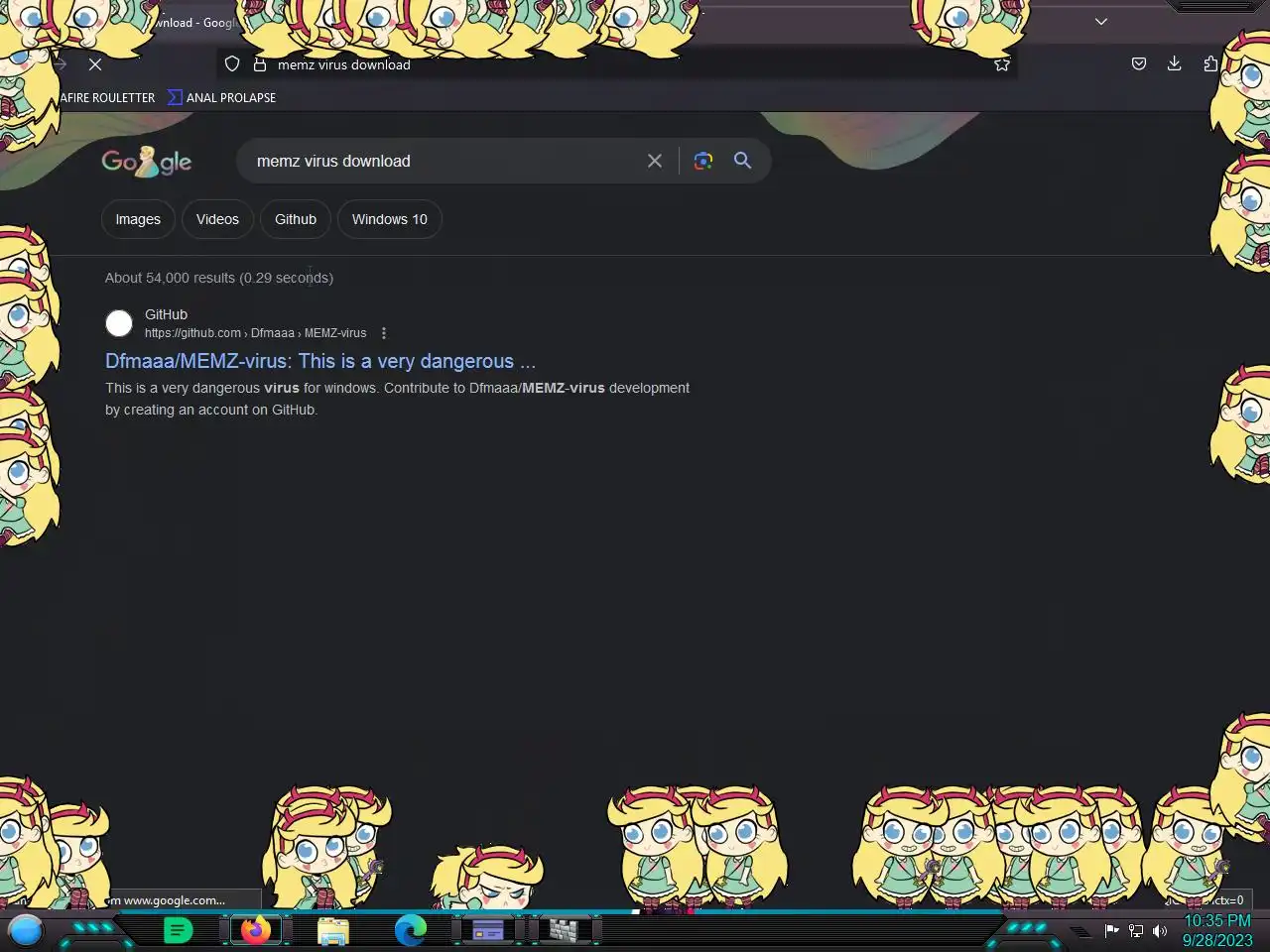The height and width of the screenshot is (952, 1270).
Task: Expand the list all tabs chevron
Action: 1101,22
